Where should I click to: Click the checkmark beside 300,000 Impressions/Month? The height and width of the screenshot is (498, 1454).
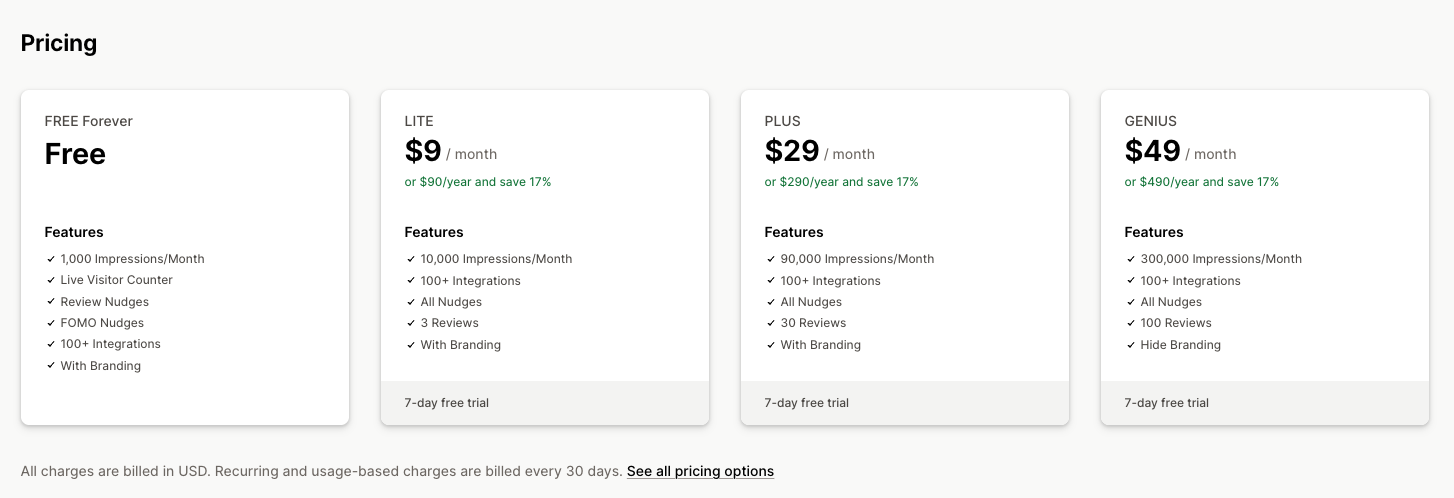(x=1130, y=259)
